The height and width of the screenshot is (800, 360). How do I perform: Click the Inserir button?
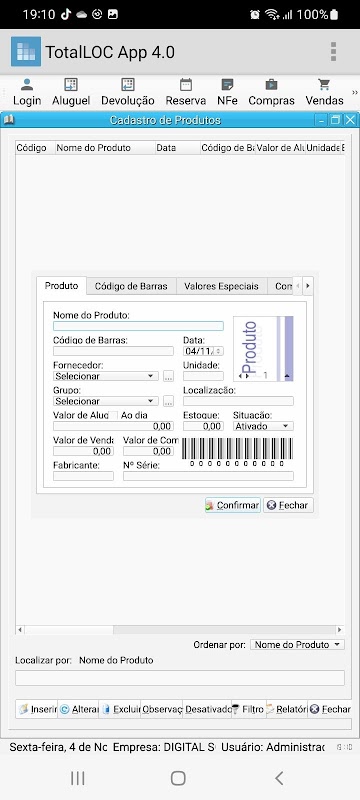[37, 709]
